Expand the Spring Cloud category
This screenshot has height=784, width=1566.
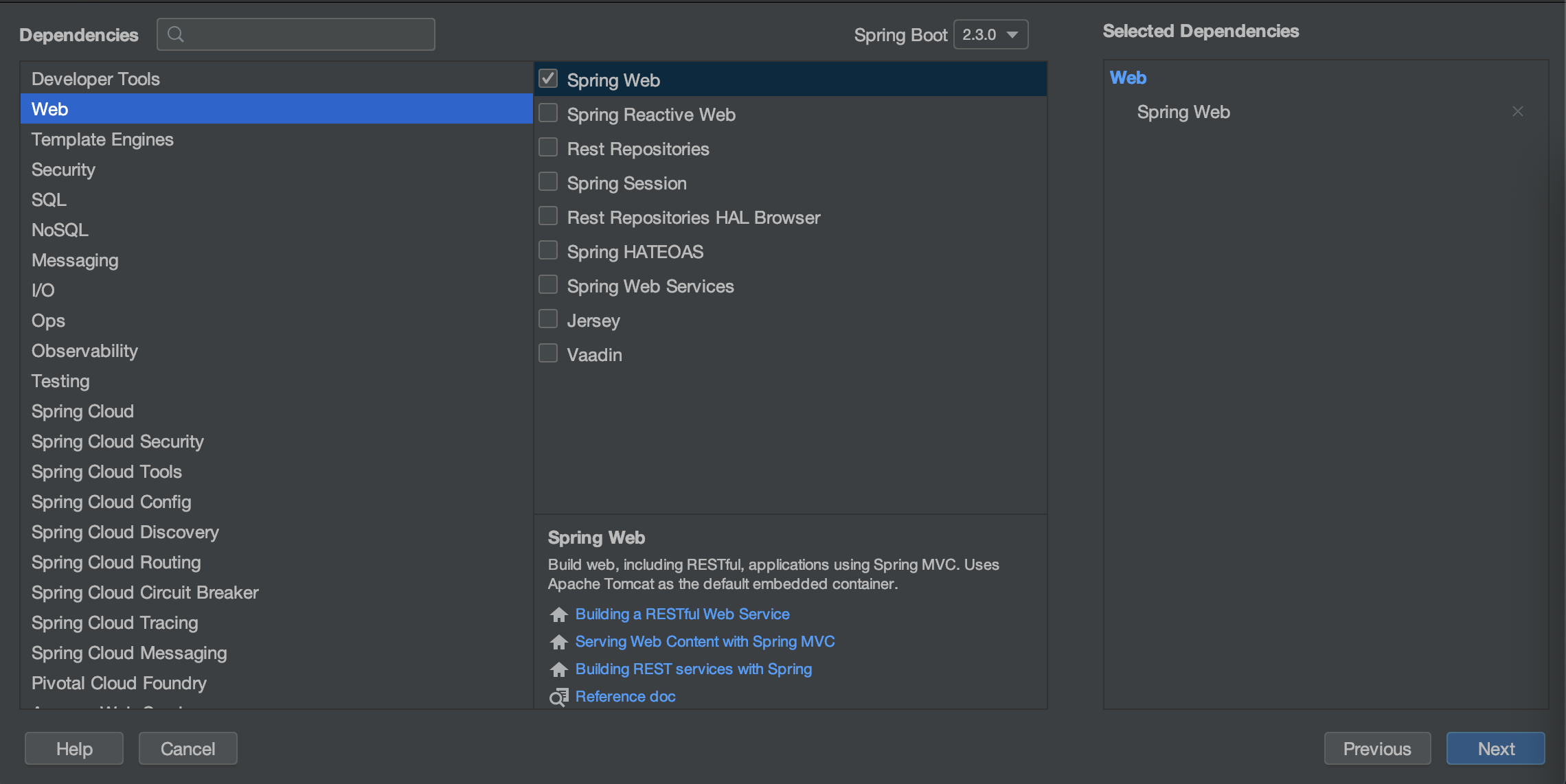click(82, 410)
